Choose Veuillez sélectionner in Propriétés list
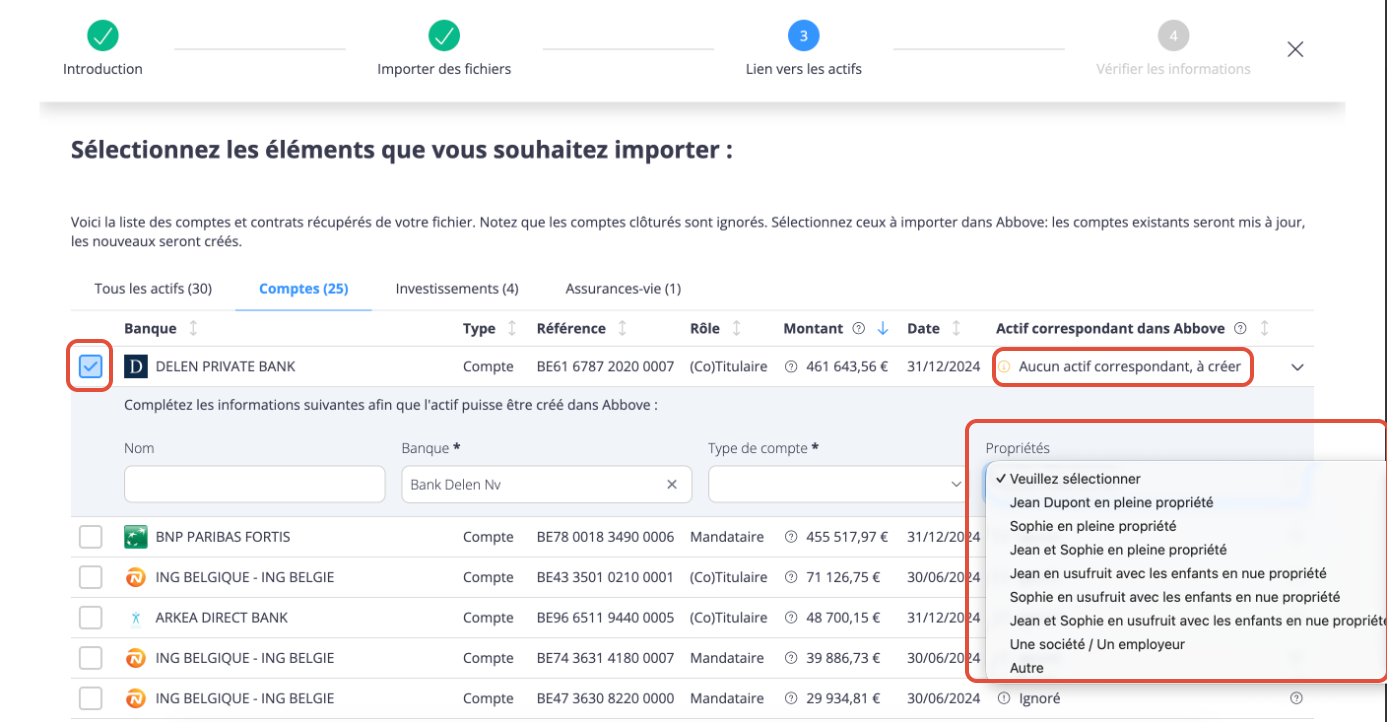 tap(1075, 479)
